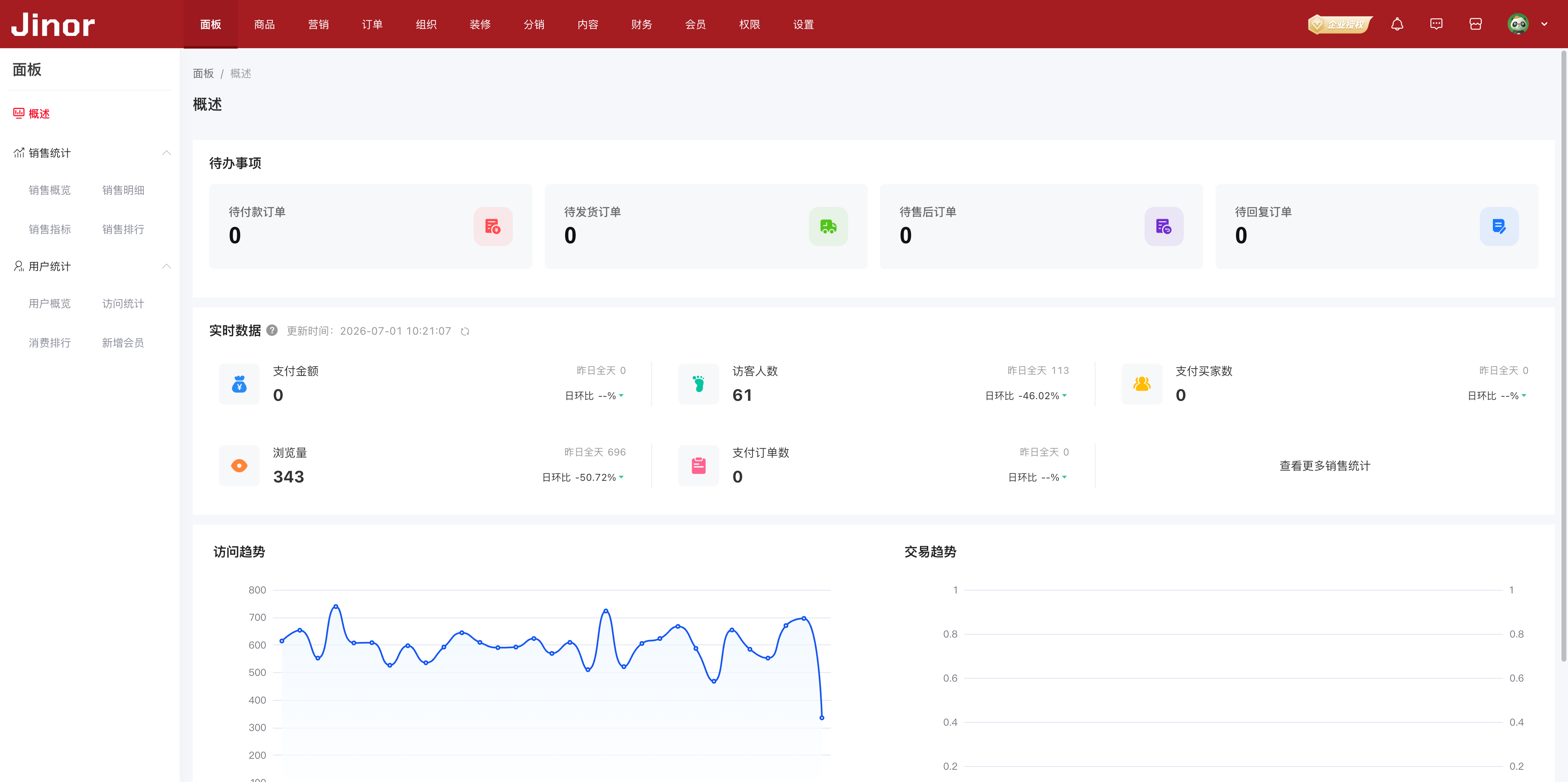The height and width of the screenshot is (782, 1568).
Task: Open 消费排行 in the sidebar
Action: 50,342
